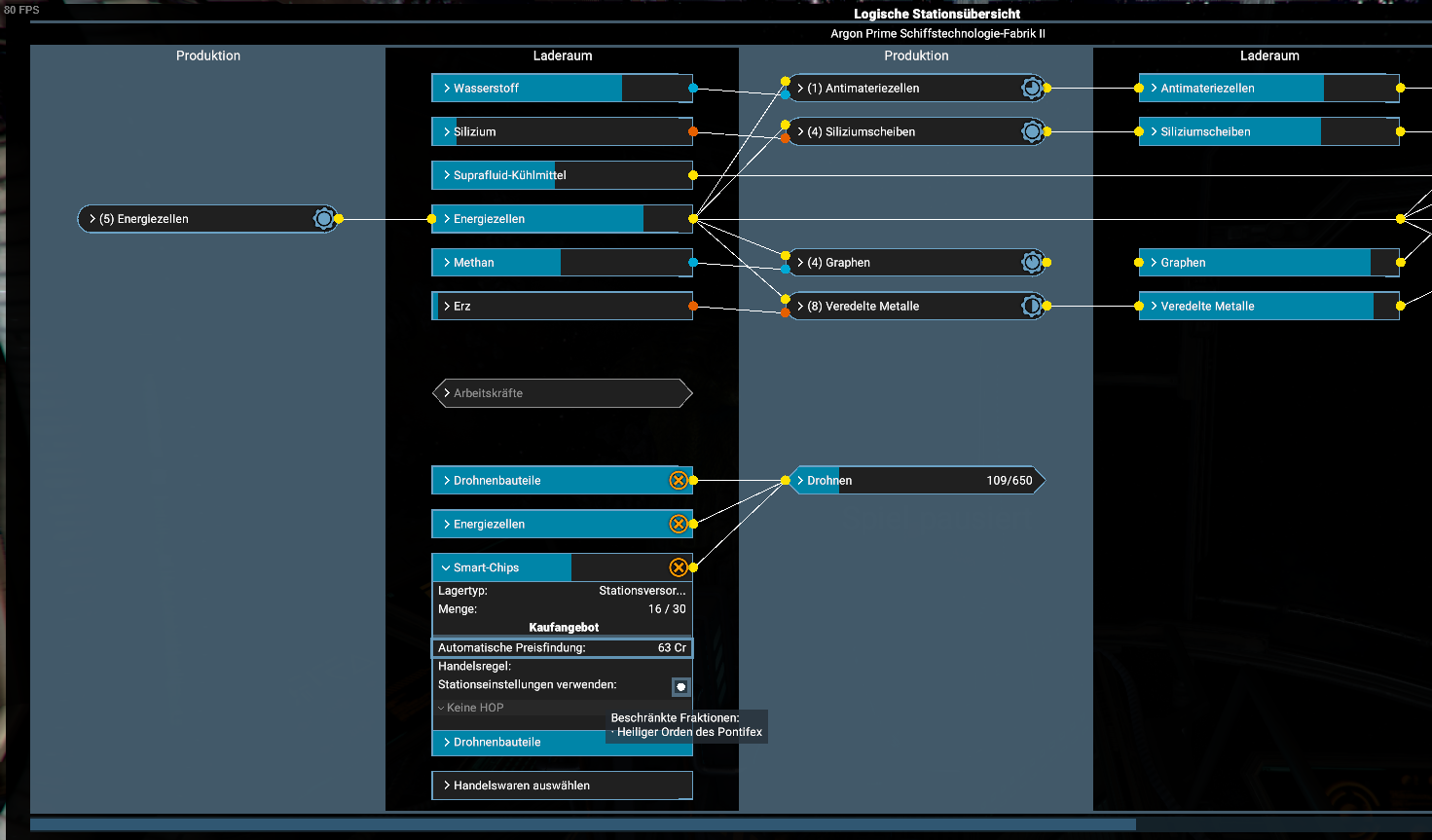This screenshot has height=840, width=1432.
Task: Expand the Silizium storage entry
Action: click(562, 131)
